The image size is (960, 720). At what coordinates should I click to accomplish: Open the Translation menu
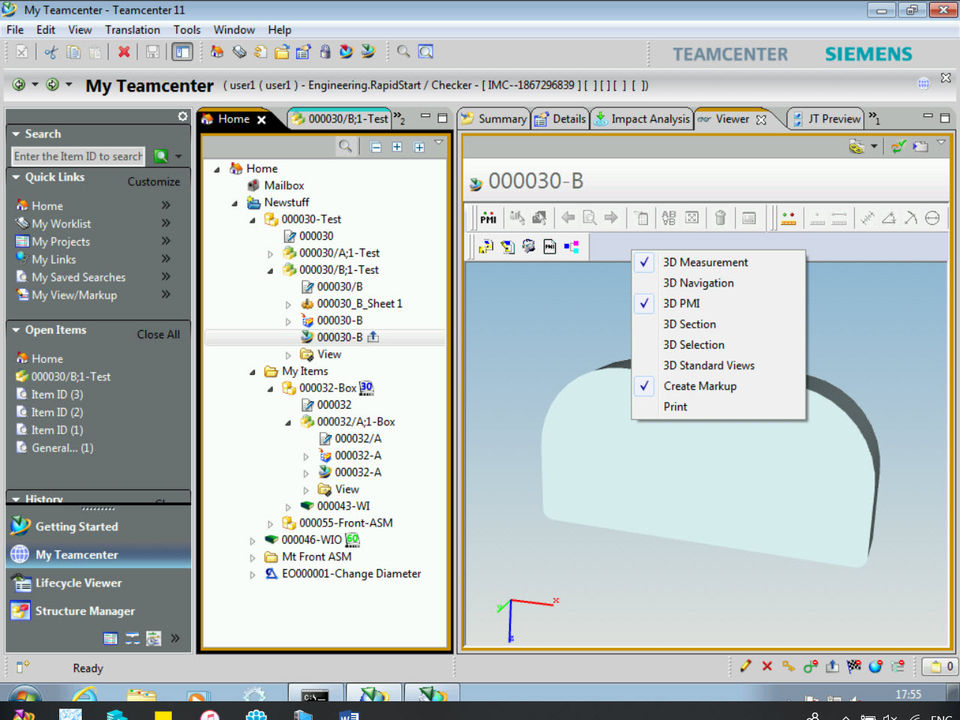[x=132, y=30]
